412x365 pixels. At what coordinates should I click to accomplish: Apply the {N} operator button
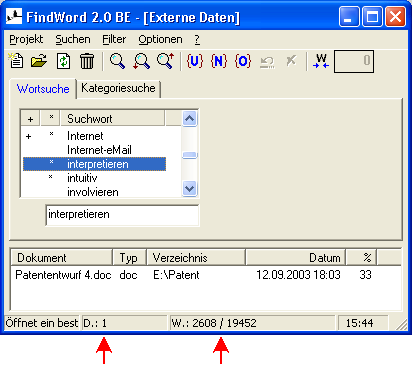[x=219, y=61]
